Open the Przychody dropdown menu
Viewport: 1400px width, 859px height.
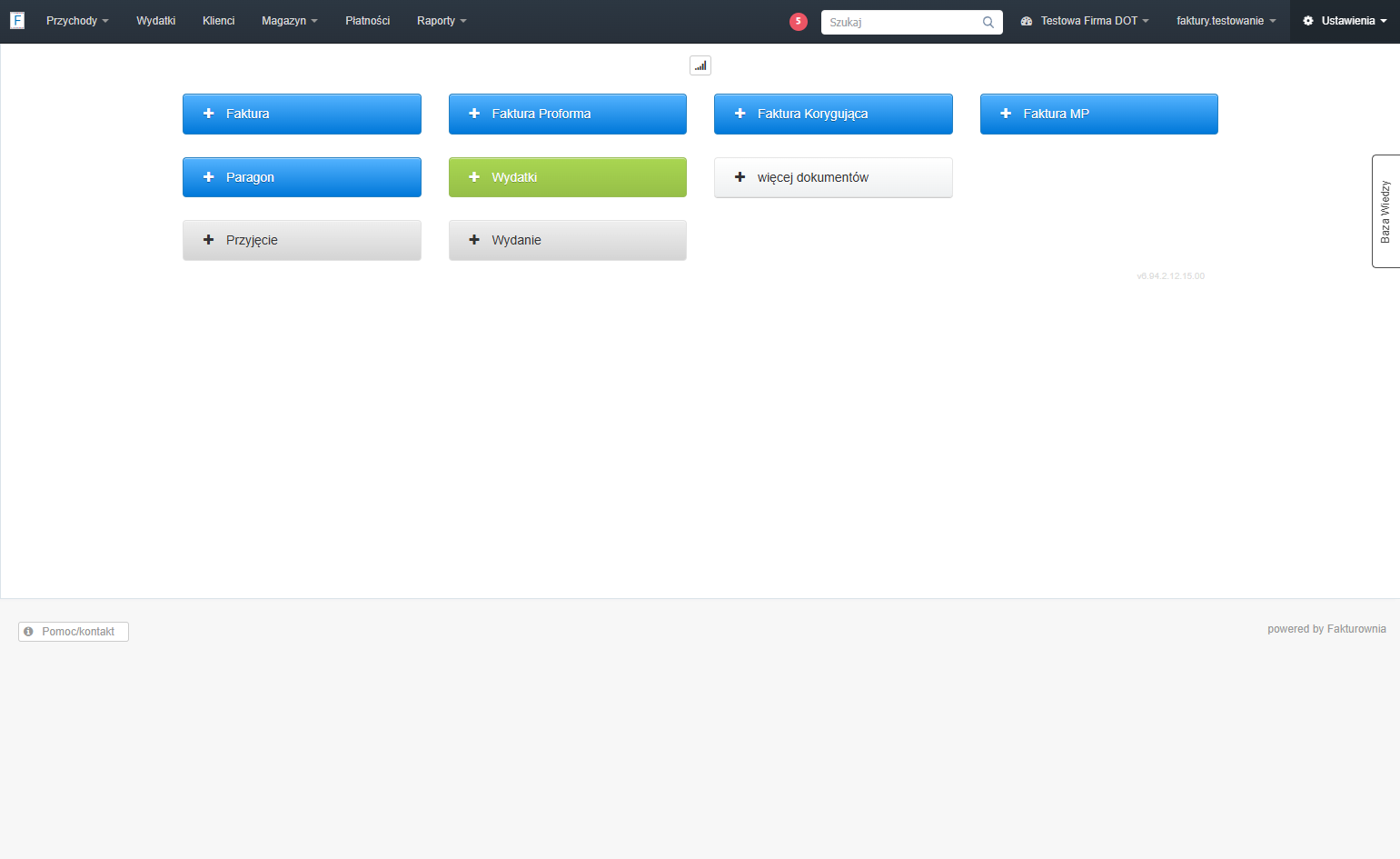click(77, 21)
